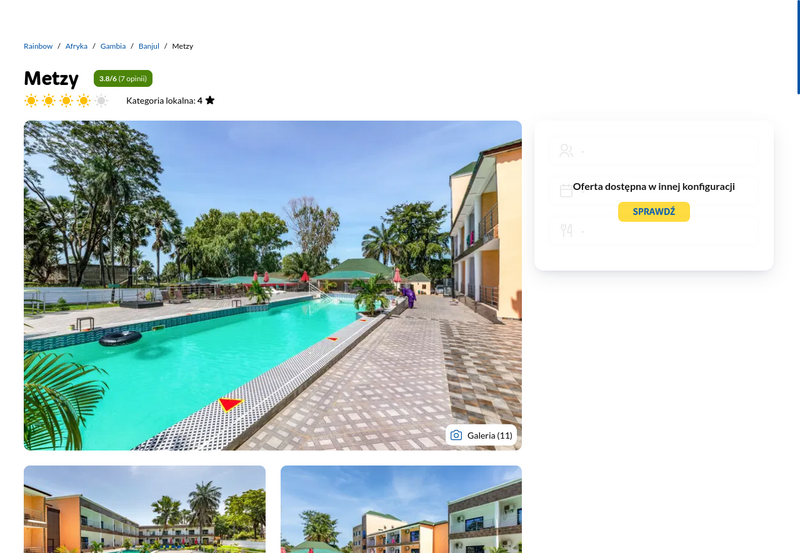The image size is (800, 553).
Task: Open the main pool photo
Action: pos(272,285)
